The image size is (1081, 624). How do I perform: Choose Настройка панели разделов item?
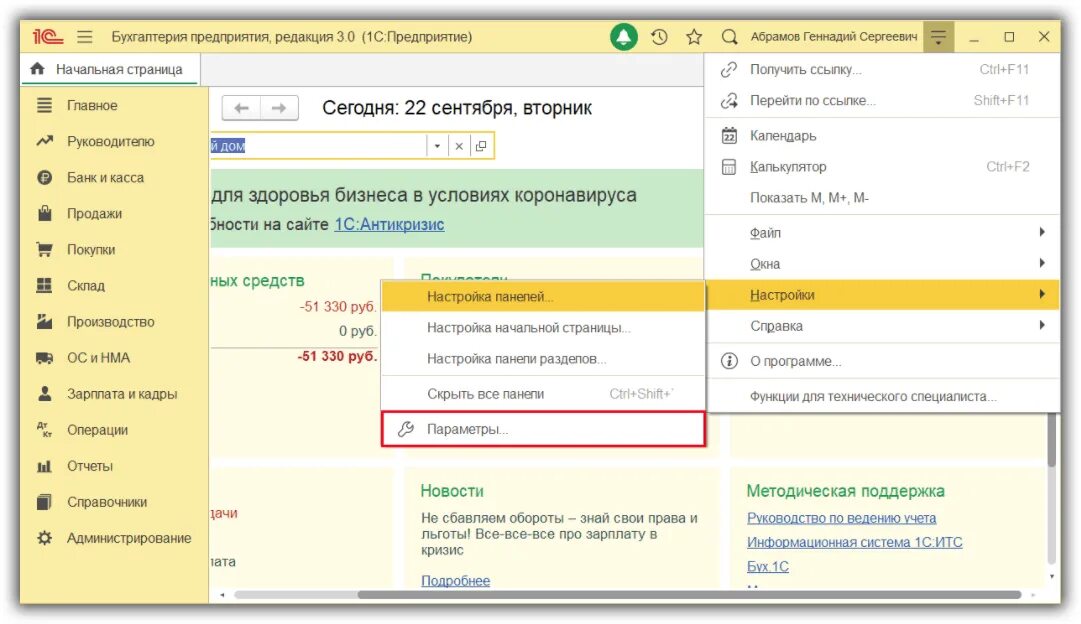pos(543,359)
